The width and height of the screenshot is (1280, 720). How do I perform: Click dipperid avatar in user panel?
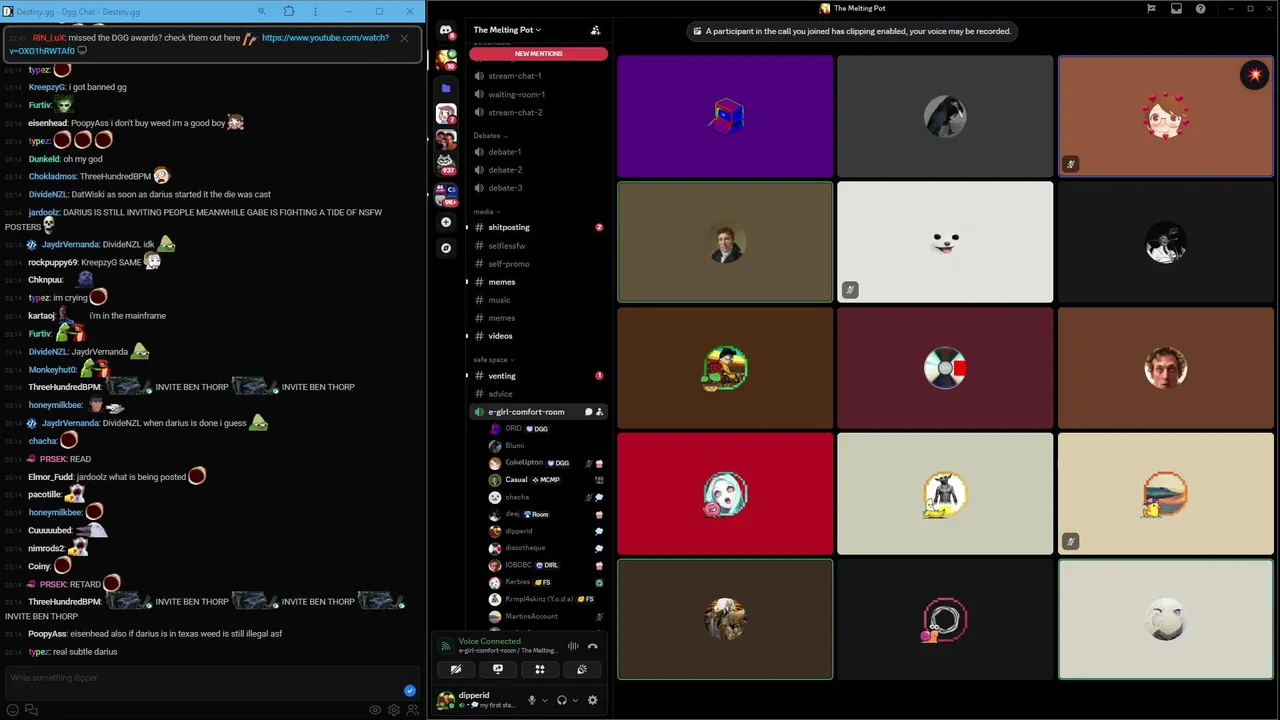tap(446, 700)
